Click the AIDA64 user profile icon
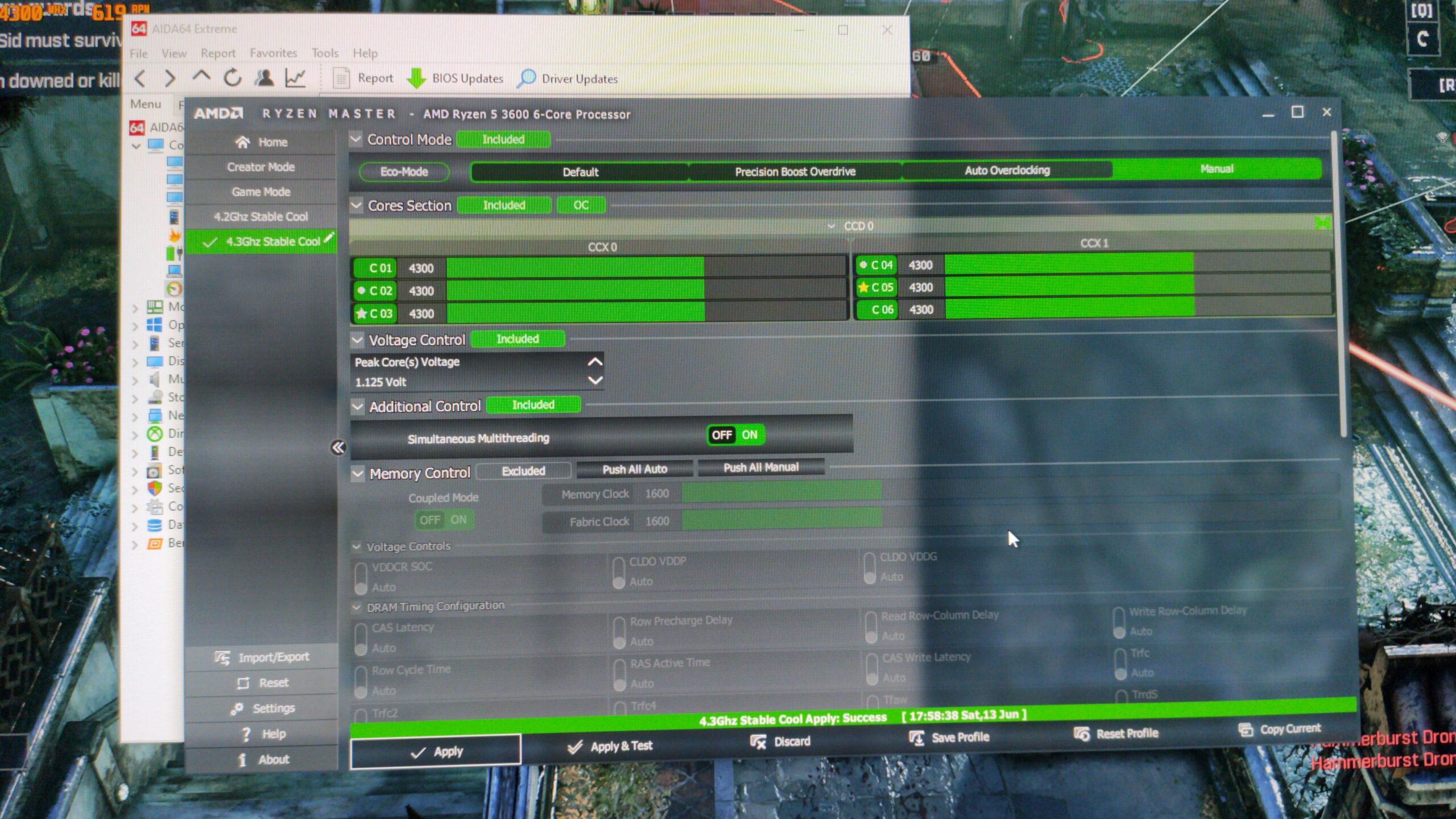Viewport: 1456px width, 819px height. pos(264,77)
